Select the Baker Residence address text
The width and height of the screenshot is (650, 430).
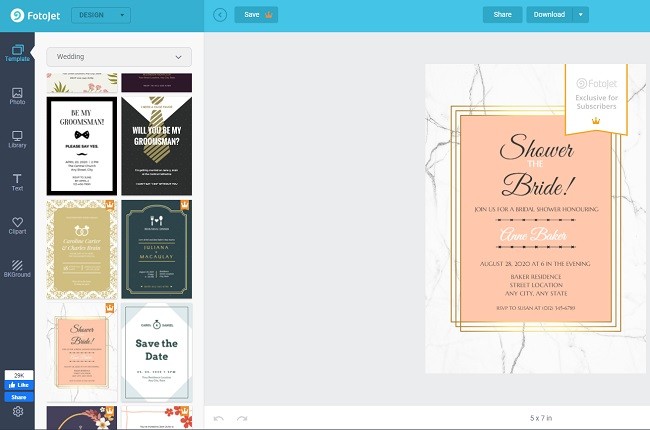coord(536,277)
